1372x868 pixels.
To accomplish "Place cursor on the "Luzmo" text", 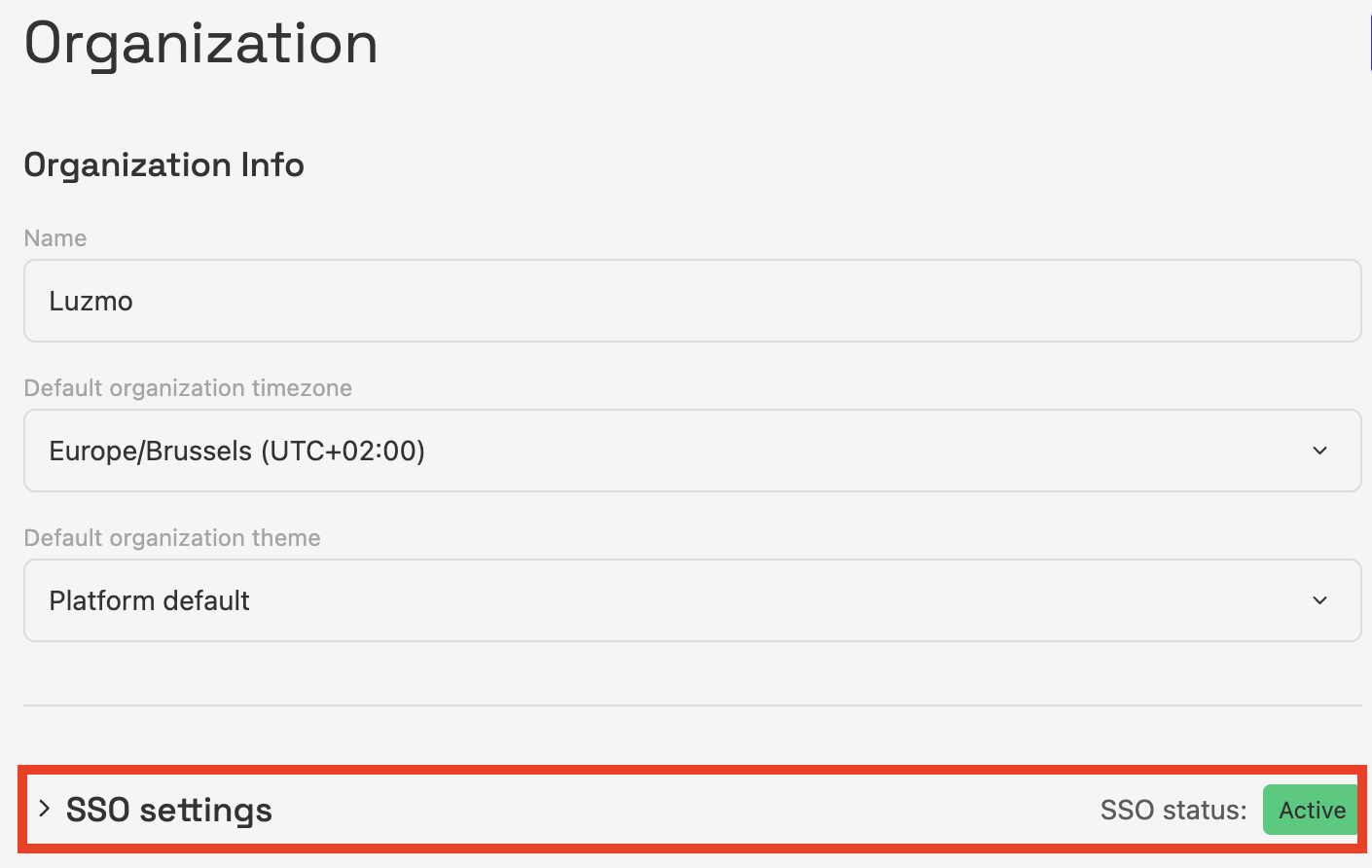I will [x=90, y=302].
